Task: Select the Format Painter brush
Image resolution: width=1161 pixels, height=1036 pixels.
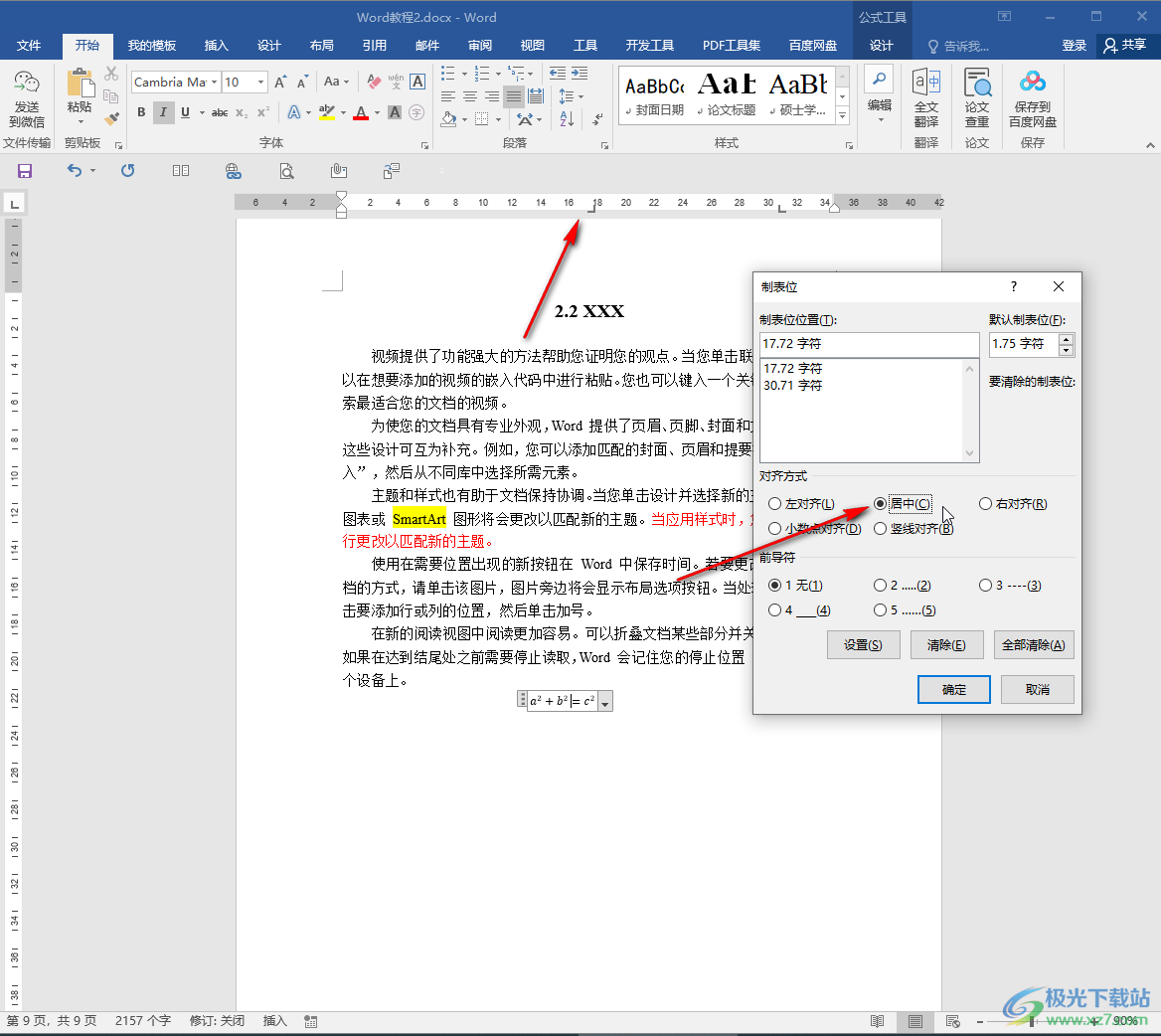Action: click(111, 117)
